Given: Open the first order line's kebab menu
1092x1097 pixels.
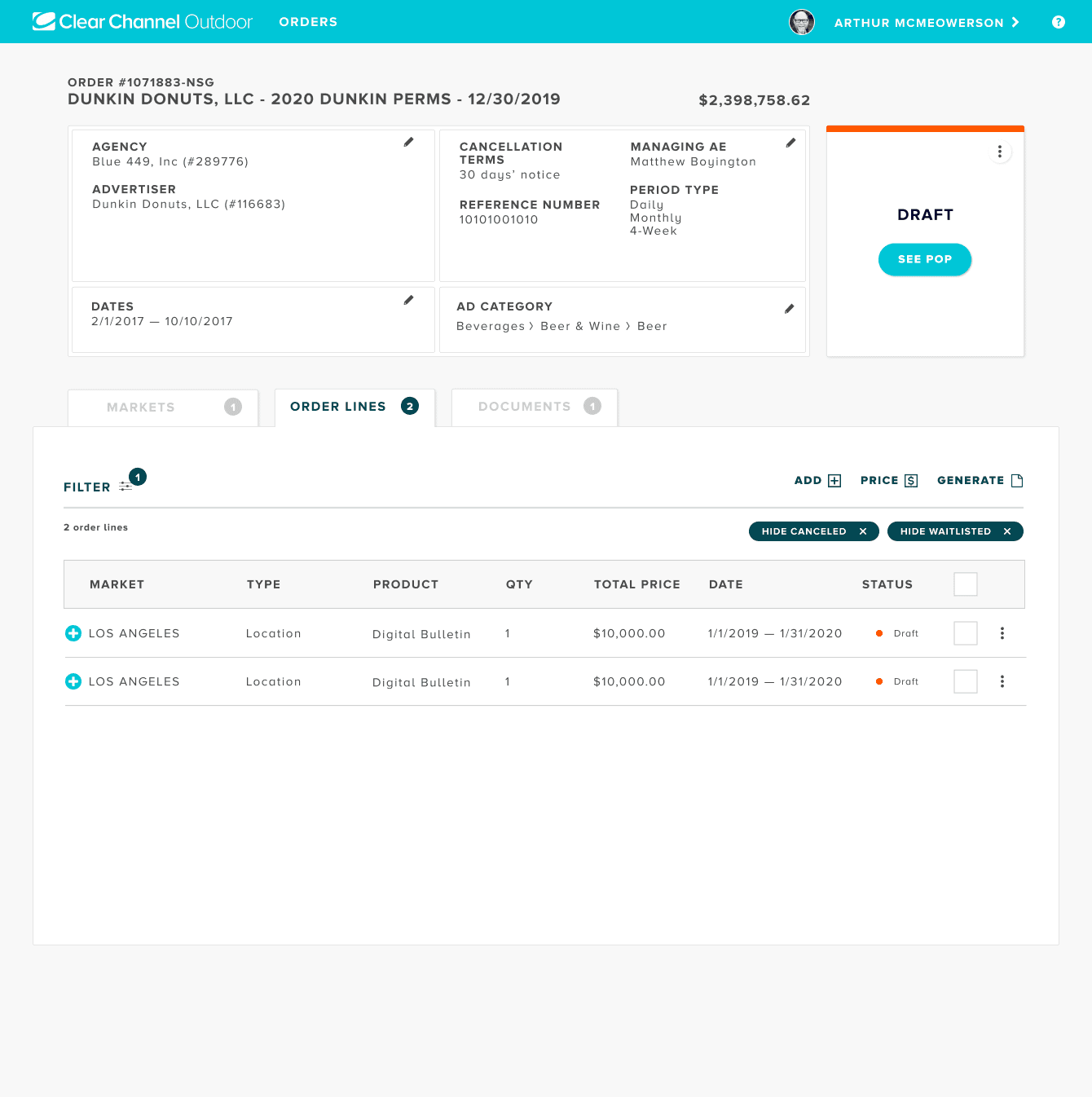Looking at the screenshot, I should pos(1002,633).
